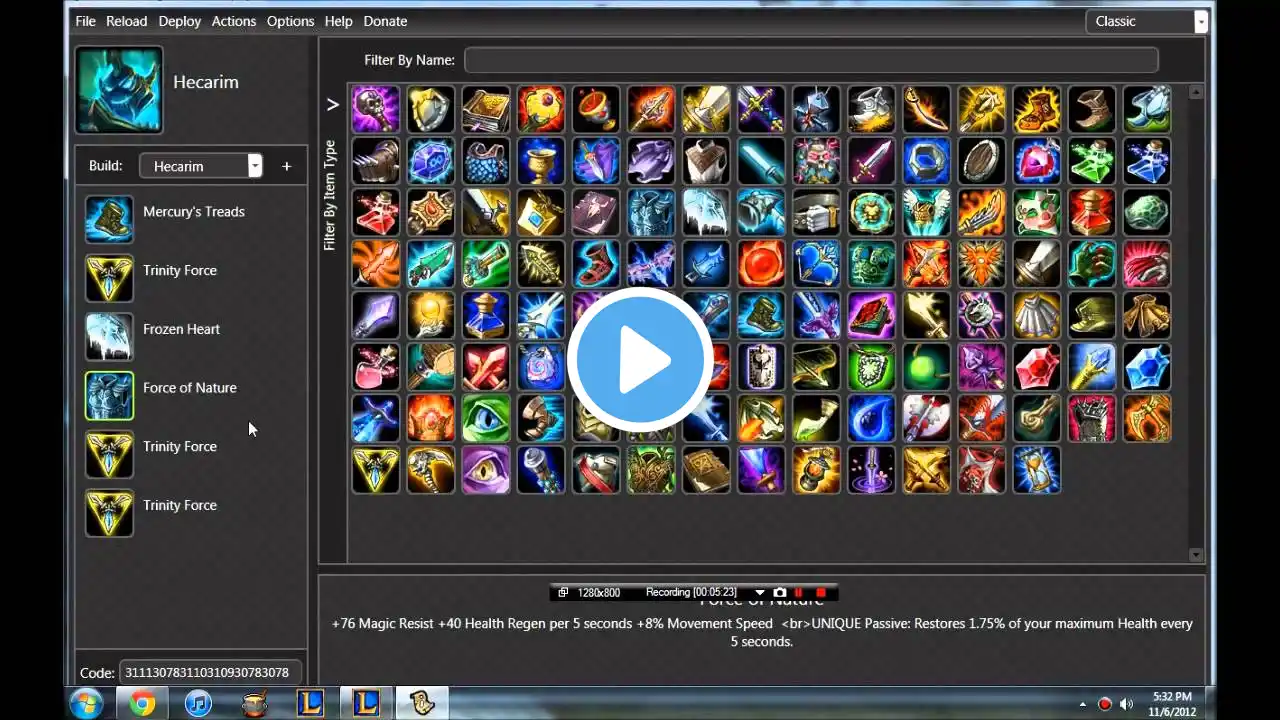Click the Force of Nature stats description
Screen dimensions: 1280x720
coord(762,632)
